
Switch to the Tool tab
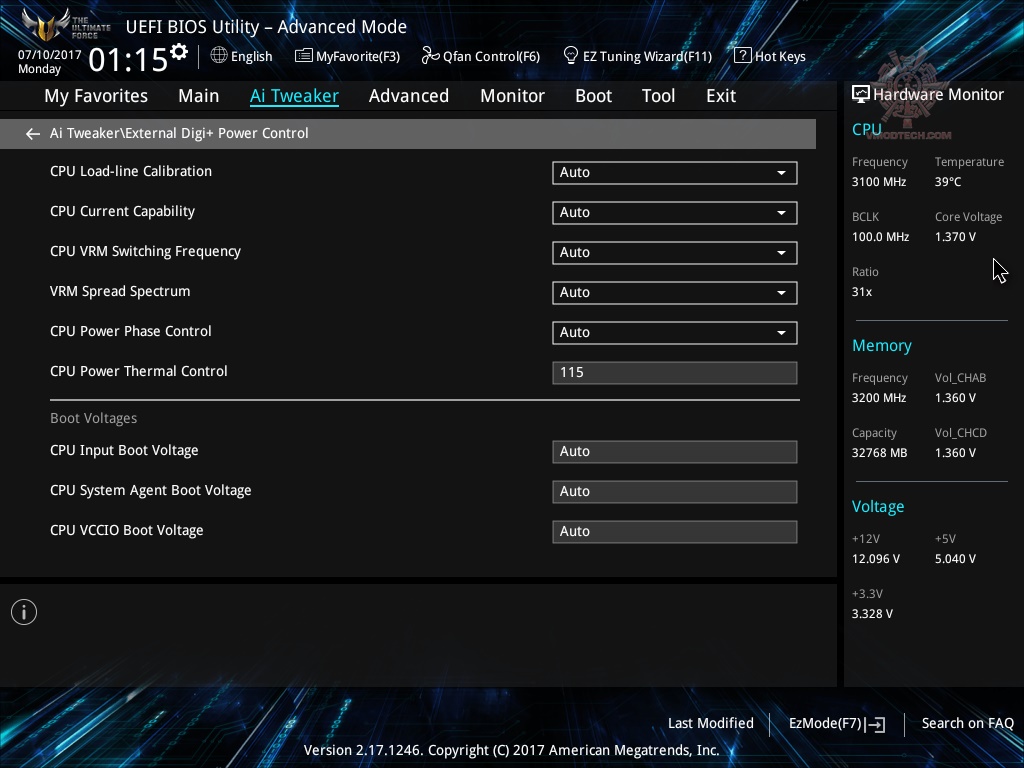[658, 96]
